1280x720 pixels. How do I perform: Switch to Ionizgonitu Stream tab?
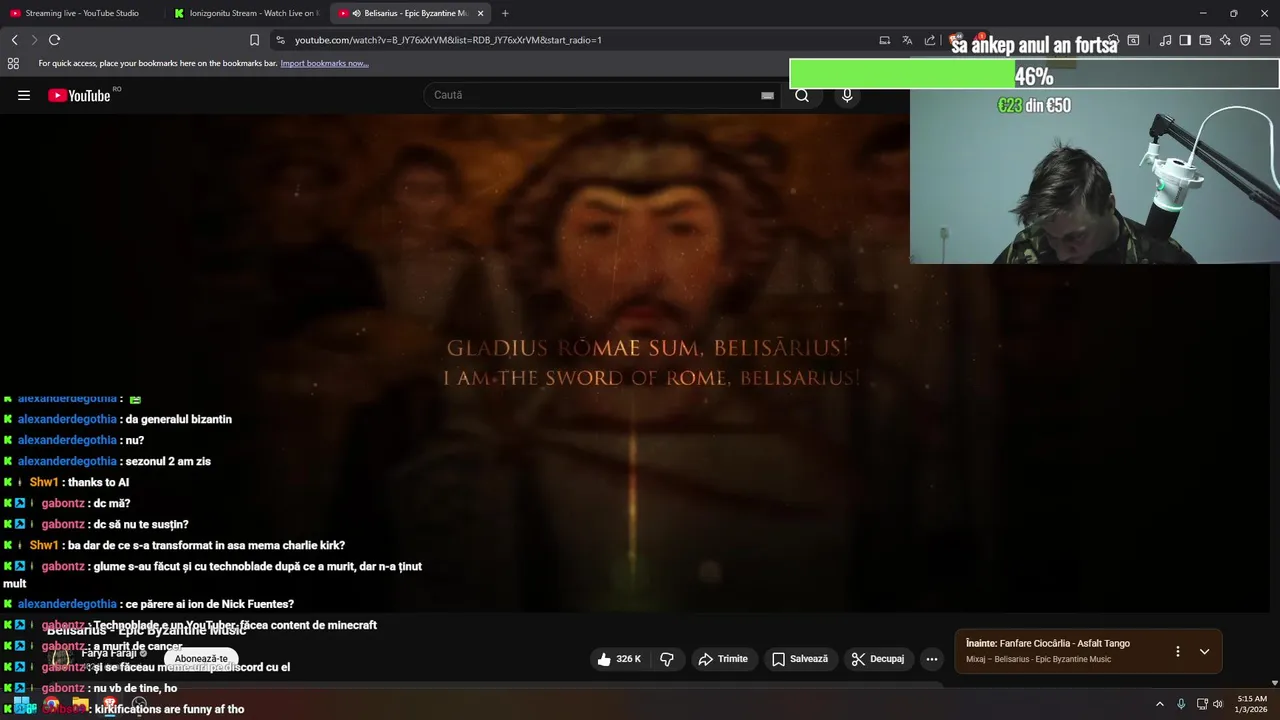click(x=247, y=13)
